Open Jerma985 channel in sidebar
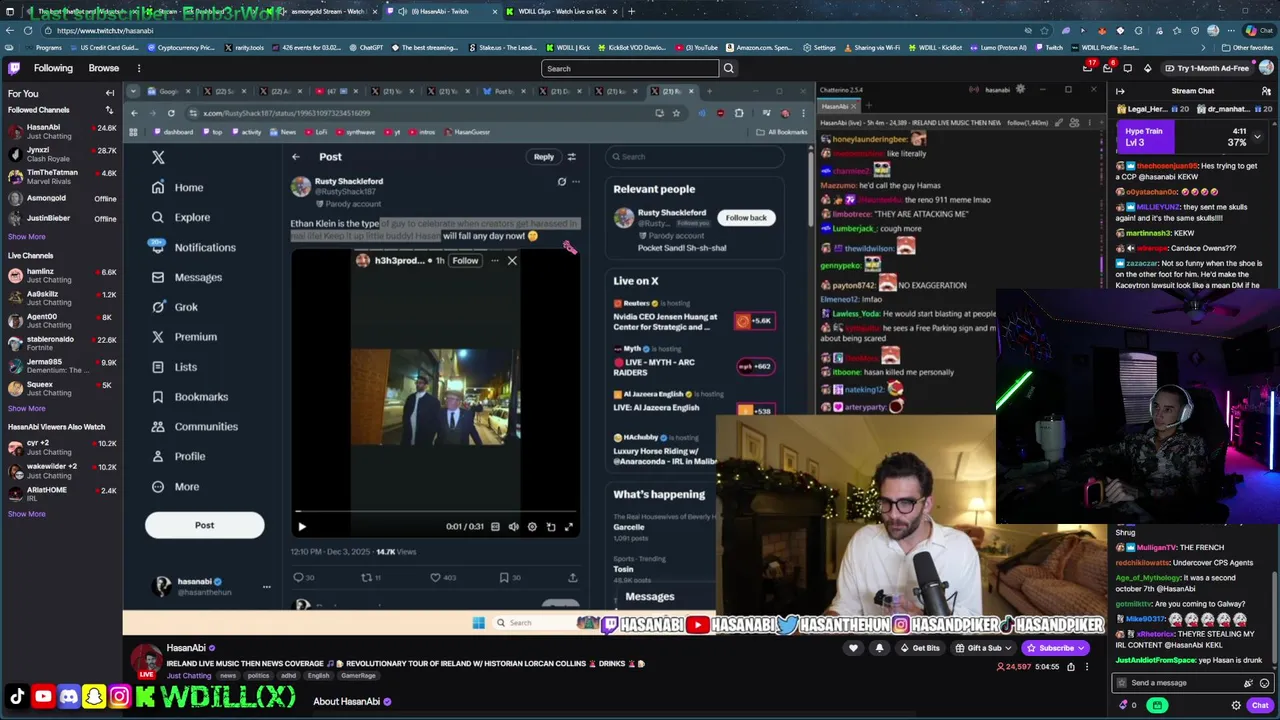1280x720 pixels. click(61, 365)
